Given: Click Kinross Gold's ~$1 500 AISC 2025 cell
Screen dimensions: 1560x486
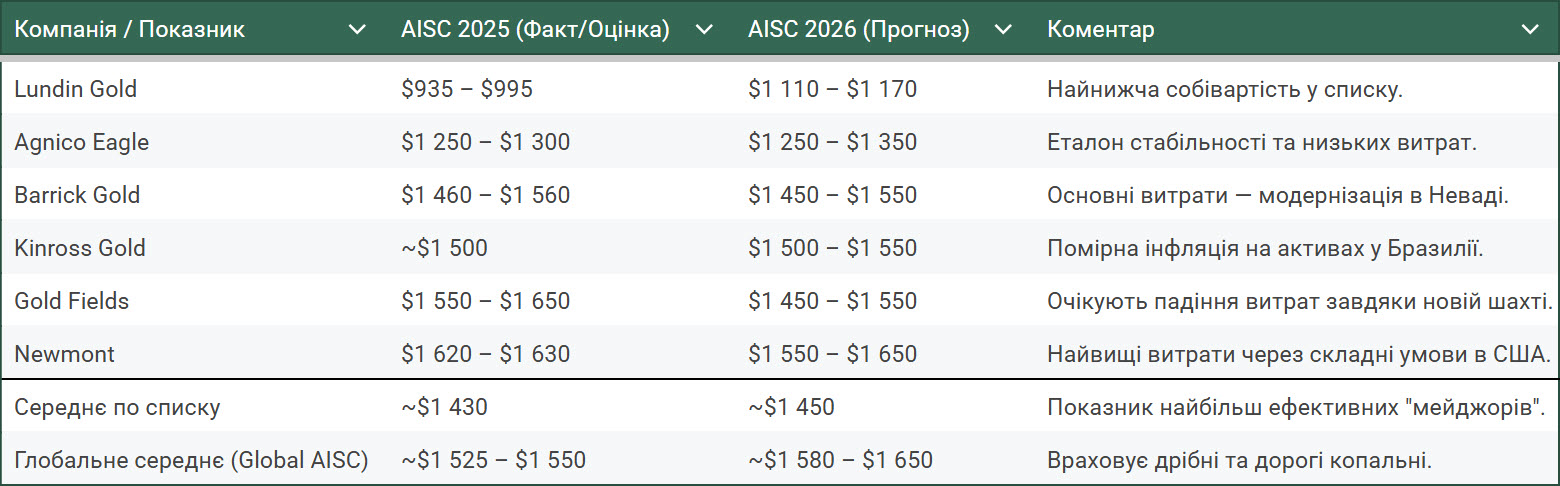Looking at the screenshot, I should 444,248.
